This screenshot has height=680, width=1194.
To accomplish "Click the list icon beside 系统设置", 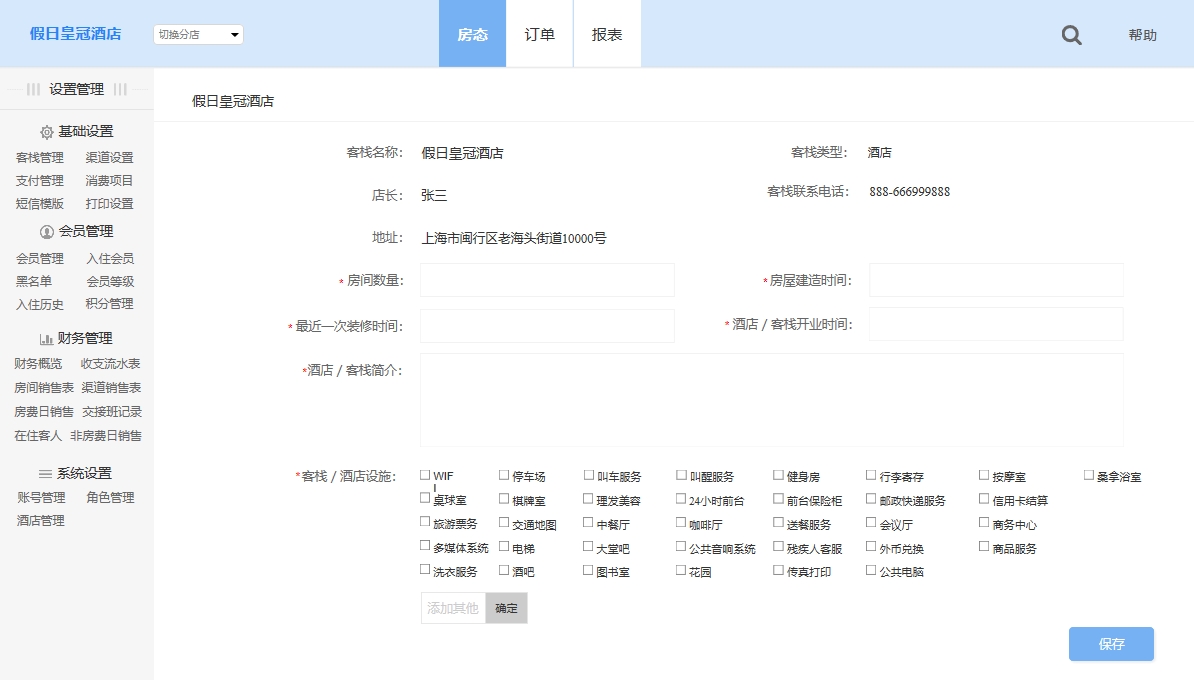I will click(46, 474).
